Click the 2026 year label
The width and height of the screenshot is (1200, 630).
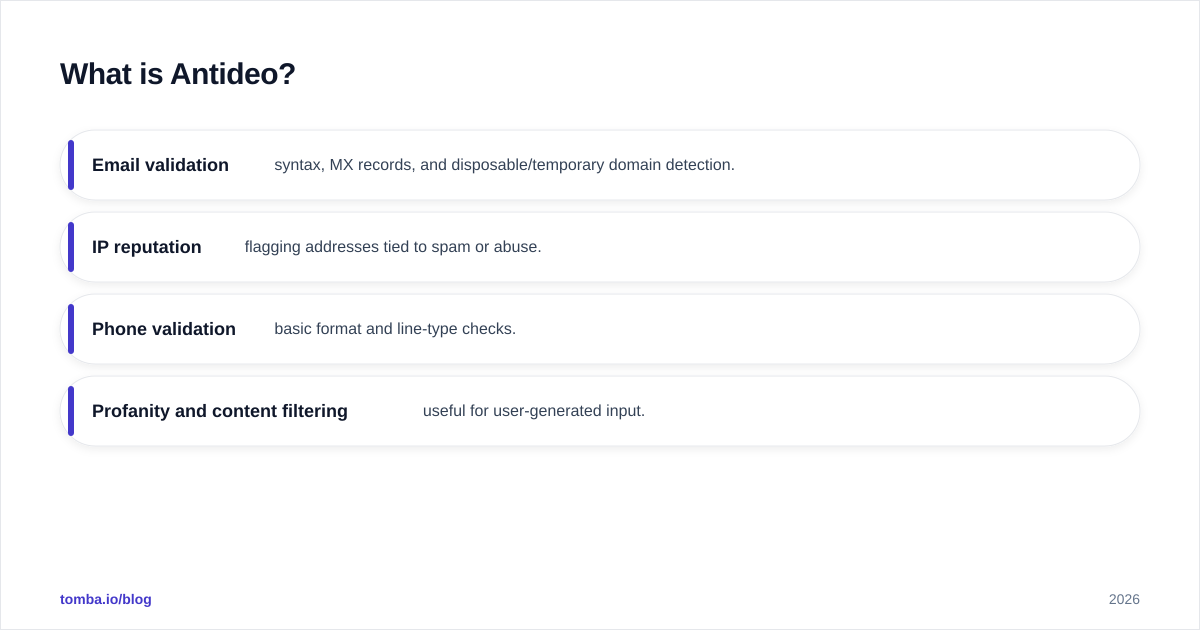1124,599
